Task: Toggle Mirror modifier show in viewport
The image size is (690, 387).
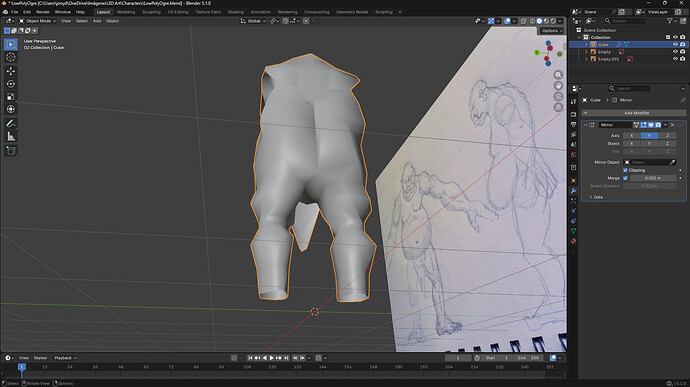Action: coord(651,125)
